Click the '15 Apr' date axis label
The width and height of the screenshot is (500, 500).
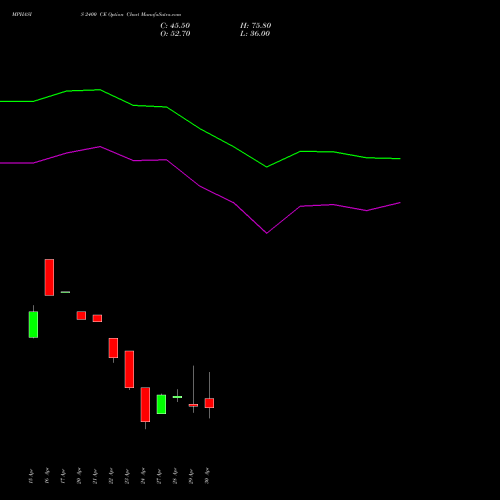[x=31, y=476]
